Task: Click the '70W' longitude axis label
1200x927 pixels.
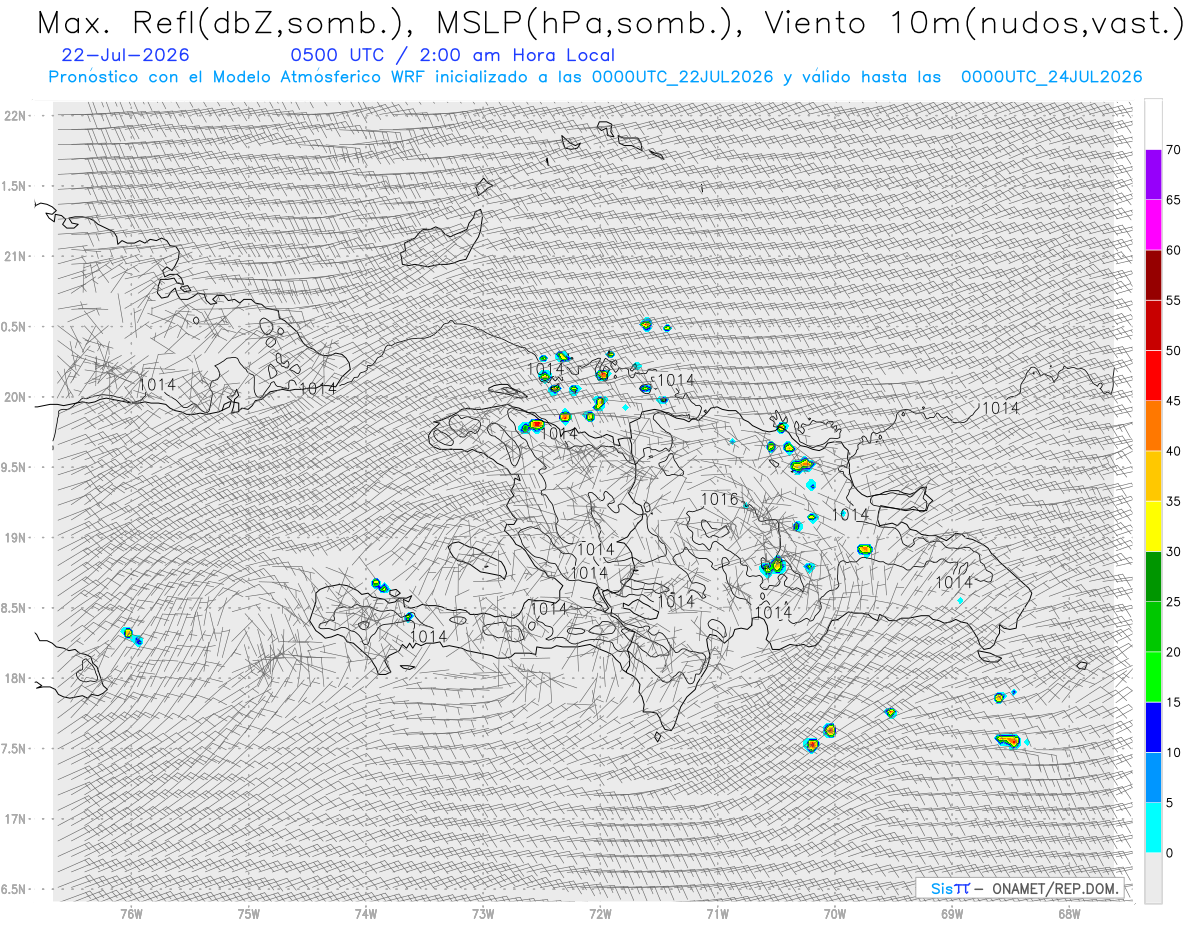Action: point(835,915)
